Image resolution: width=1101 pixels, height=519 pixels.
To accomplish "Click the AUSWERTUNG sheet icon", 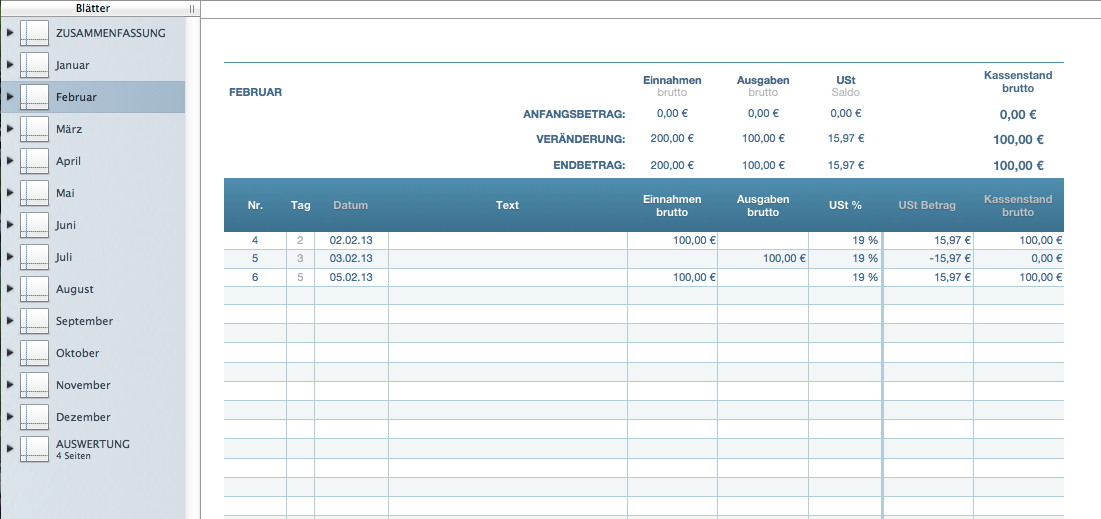I will click(34, 449).
